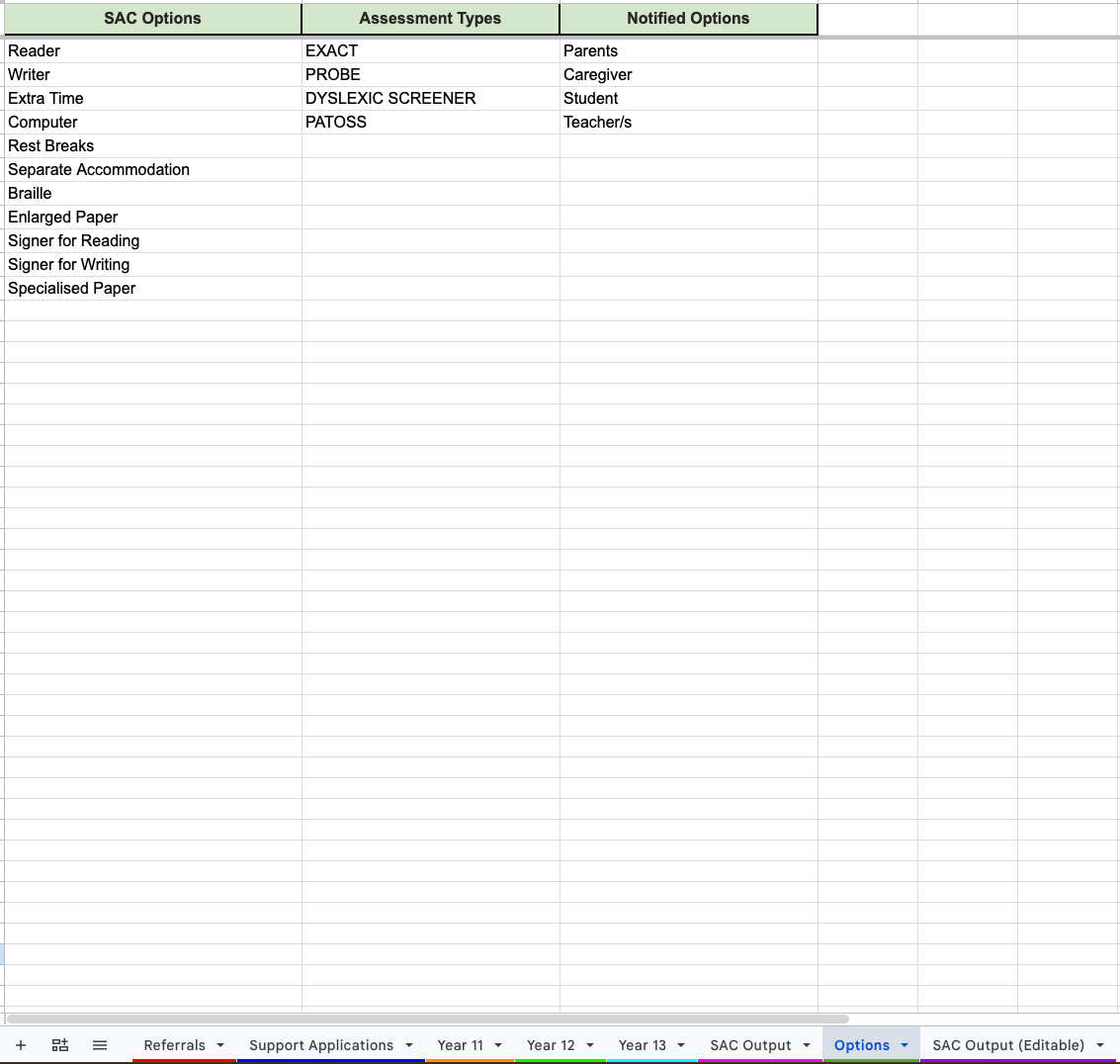Open the Referrals tab dropdown arrow
The height and width of the screenshot is (1064, 1120).
(220, 1045)
